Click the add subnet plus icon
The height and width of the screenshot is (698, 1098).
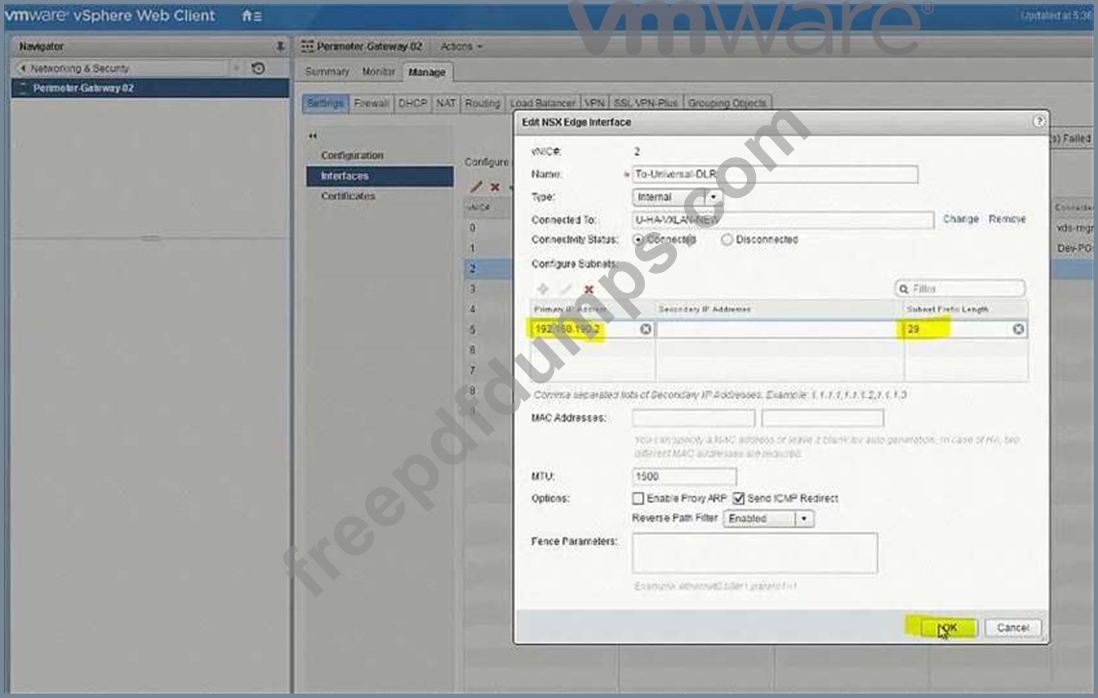pos(543,288)
